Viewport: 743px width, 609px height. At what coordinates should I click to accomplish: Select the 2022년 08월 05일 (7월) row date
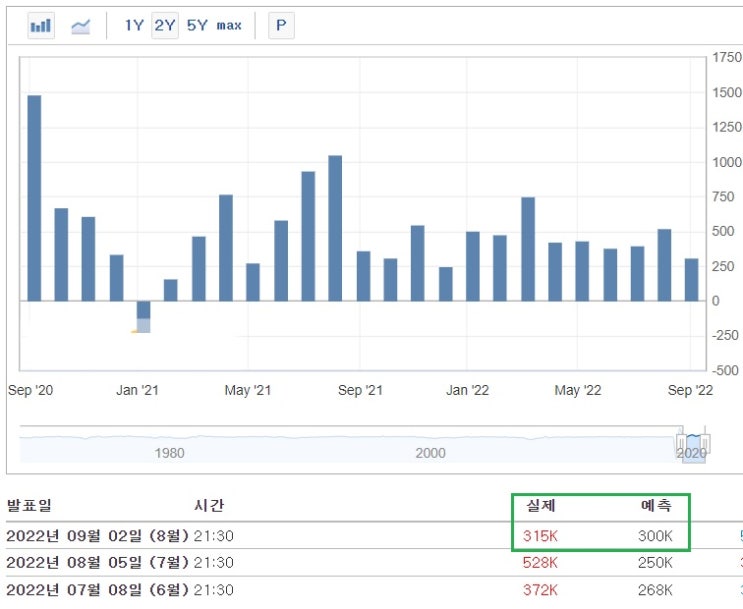(98, 563)
